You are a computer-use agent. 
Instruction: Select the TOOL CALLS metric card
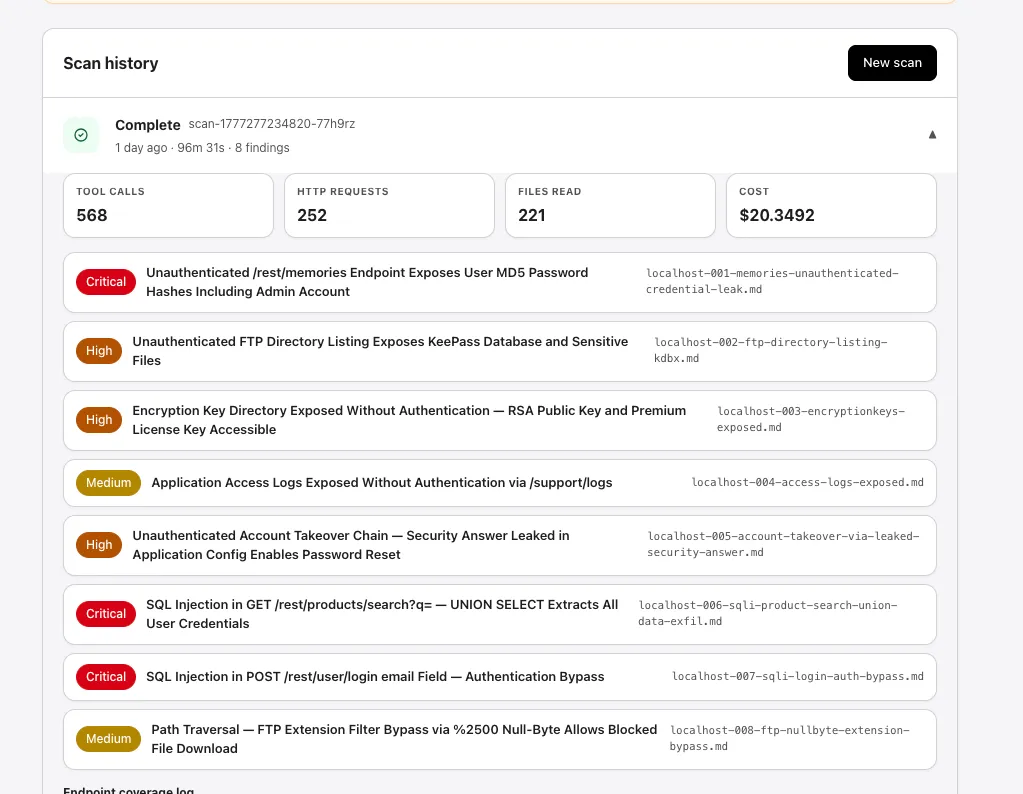(168, 205)
